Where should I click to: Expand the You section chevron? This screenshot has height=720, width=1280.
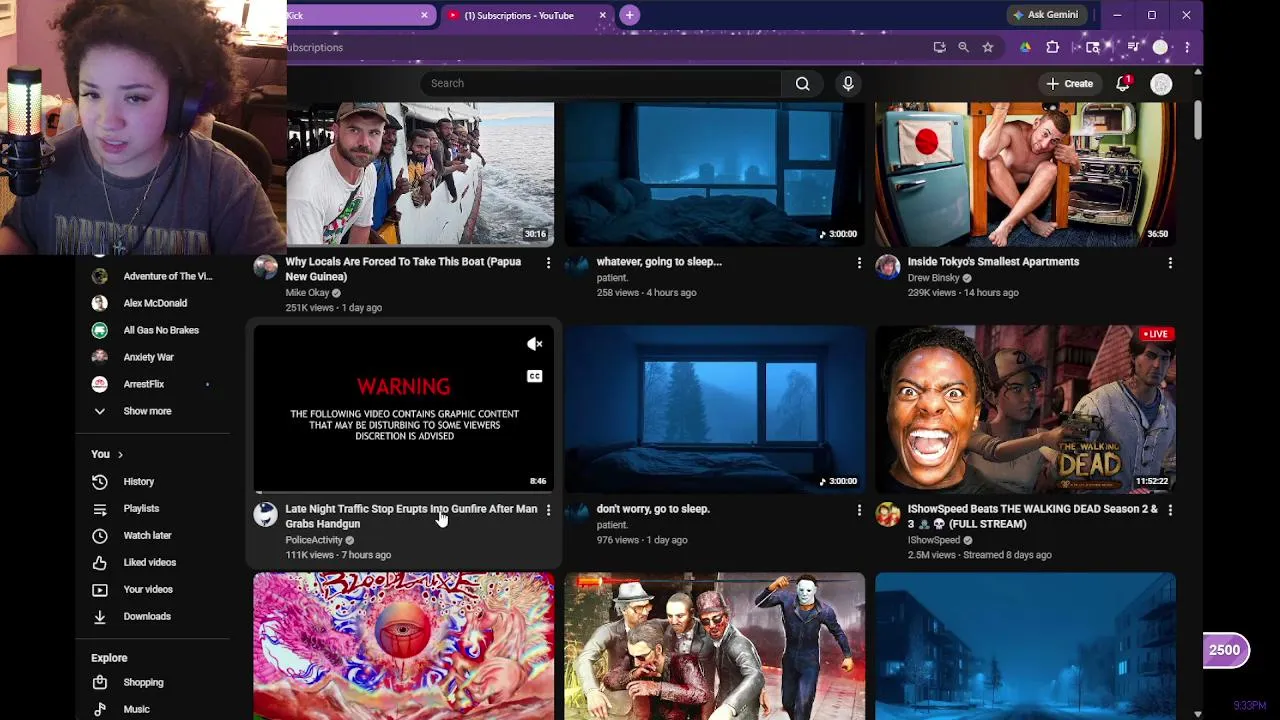coord(120,455)
